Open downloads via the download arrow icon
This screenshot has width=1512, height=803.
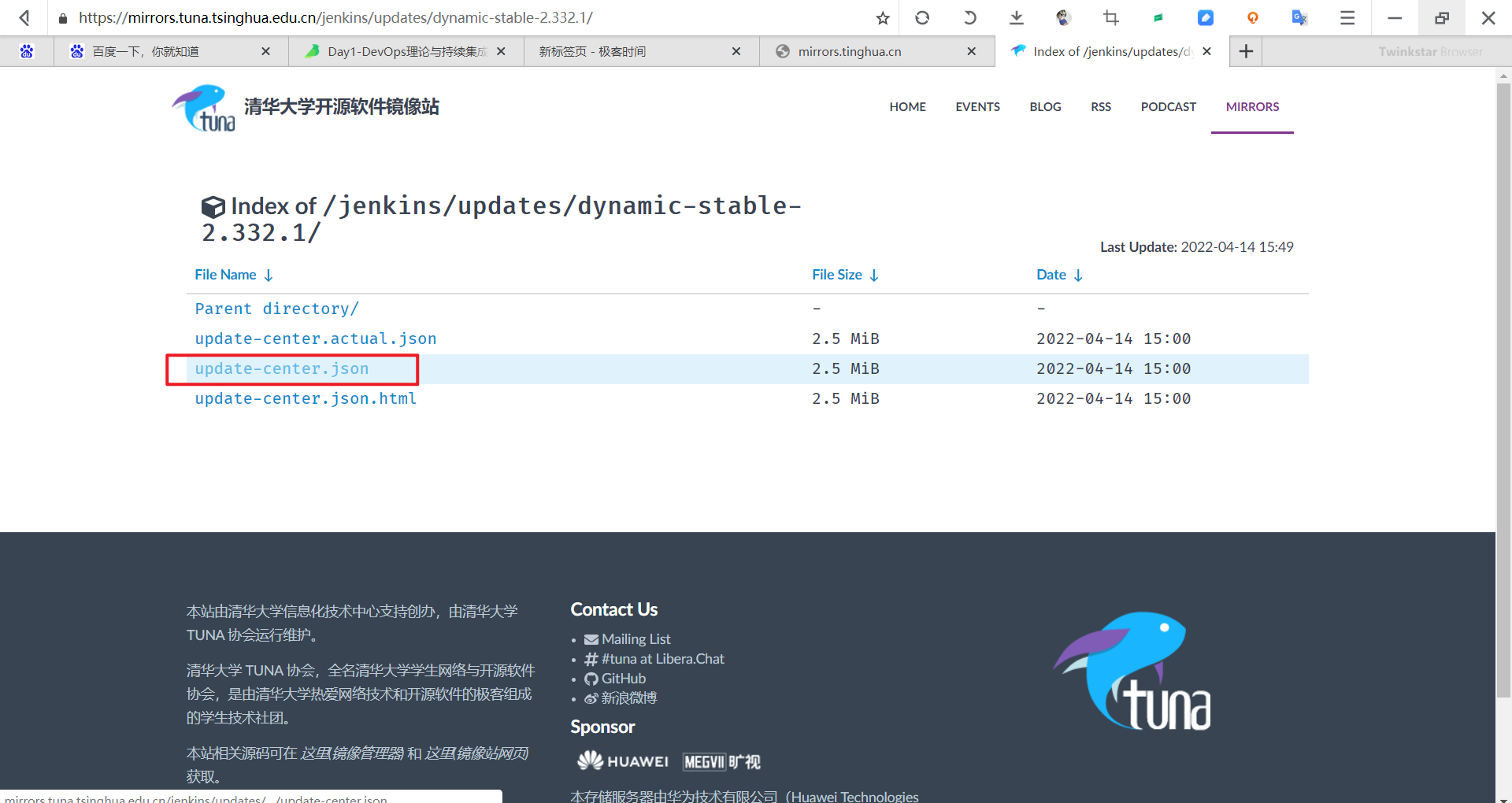click(x=1017, y=17)
